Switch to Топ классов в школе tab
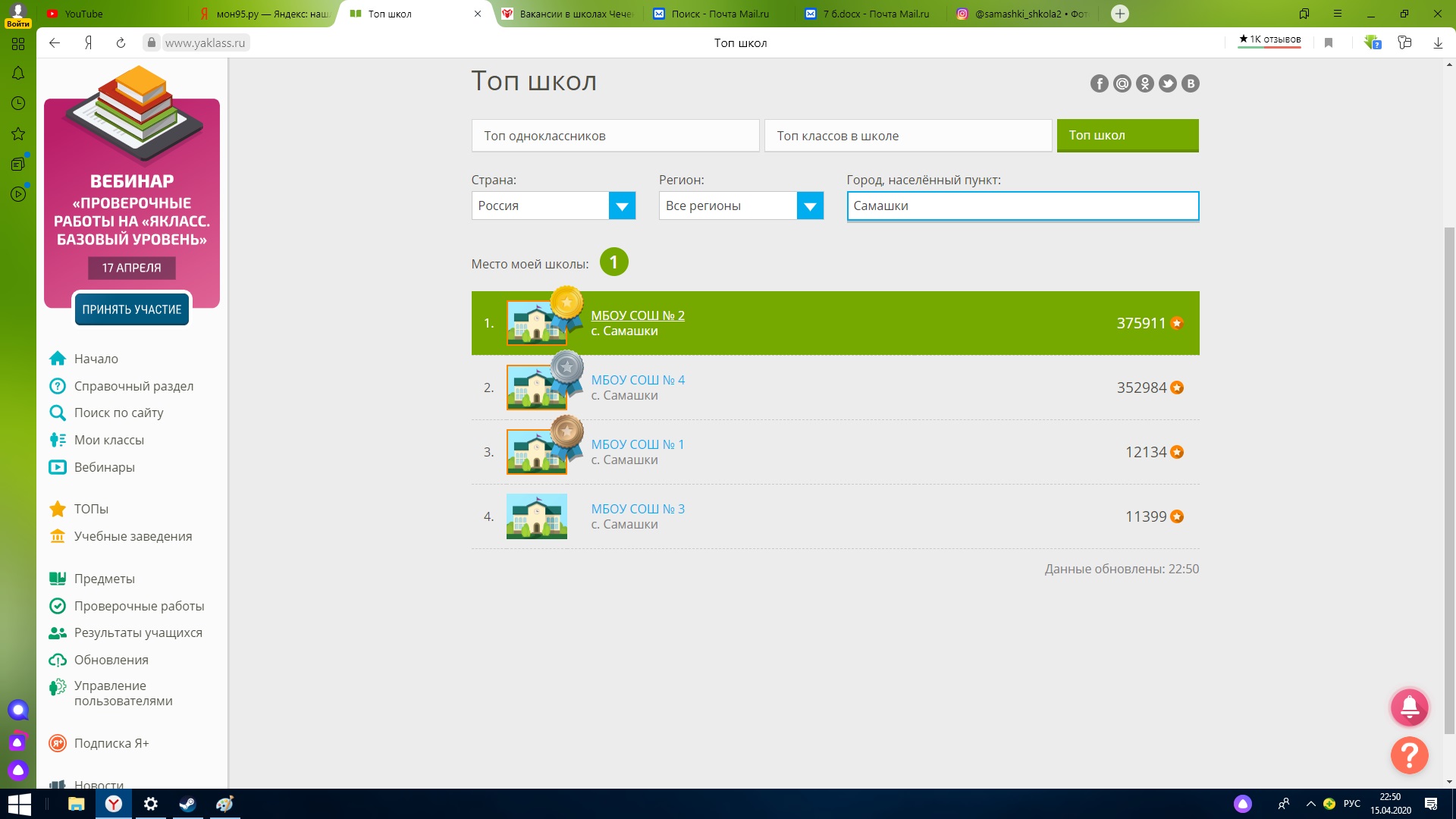This screenshot has width=1456, height=819. click(x=908, y=136)
